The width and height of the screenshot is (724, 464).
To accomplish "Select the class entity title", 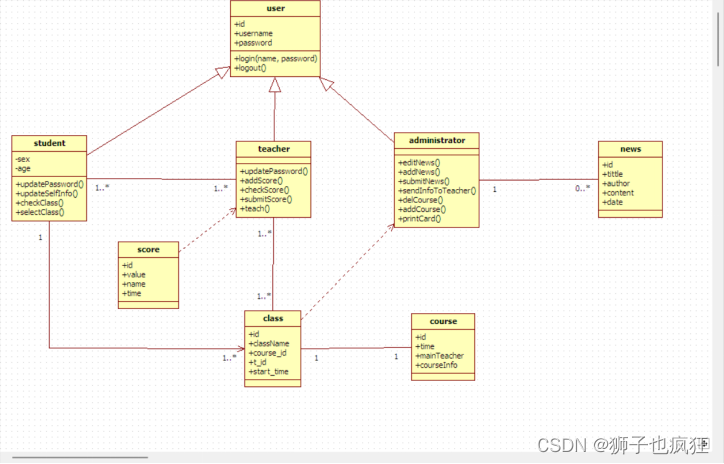I will [273, 318].
